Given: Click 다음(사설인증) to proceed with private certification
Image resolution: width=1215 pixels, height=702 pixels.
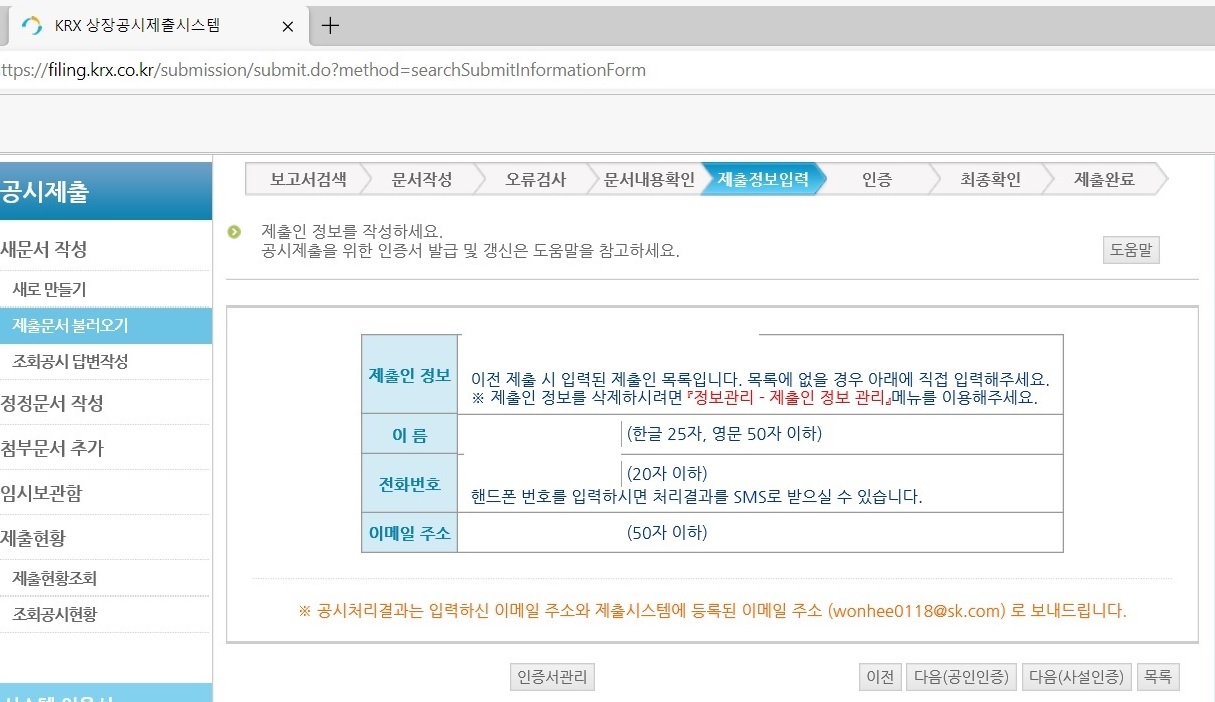Looking at the screenshot, I should (x=1076, y=676).
